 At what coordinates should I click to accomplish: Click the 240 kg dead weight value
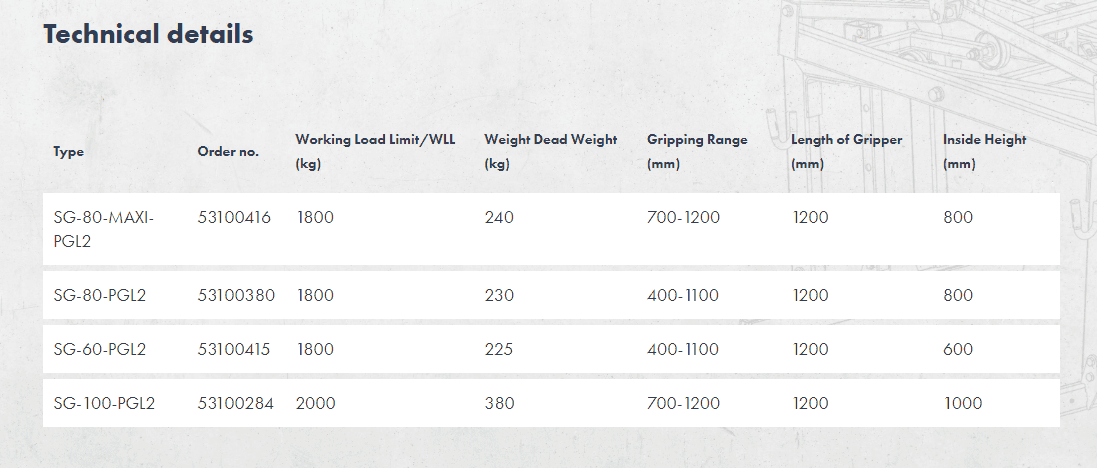pos(499,218)
